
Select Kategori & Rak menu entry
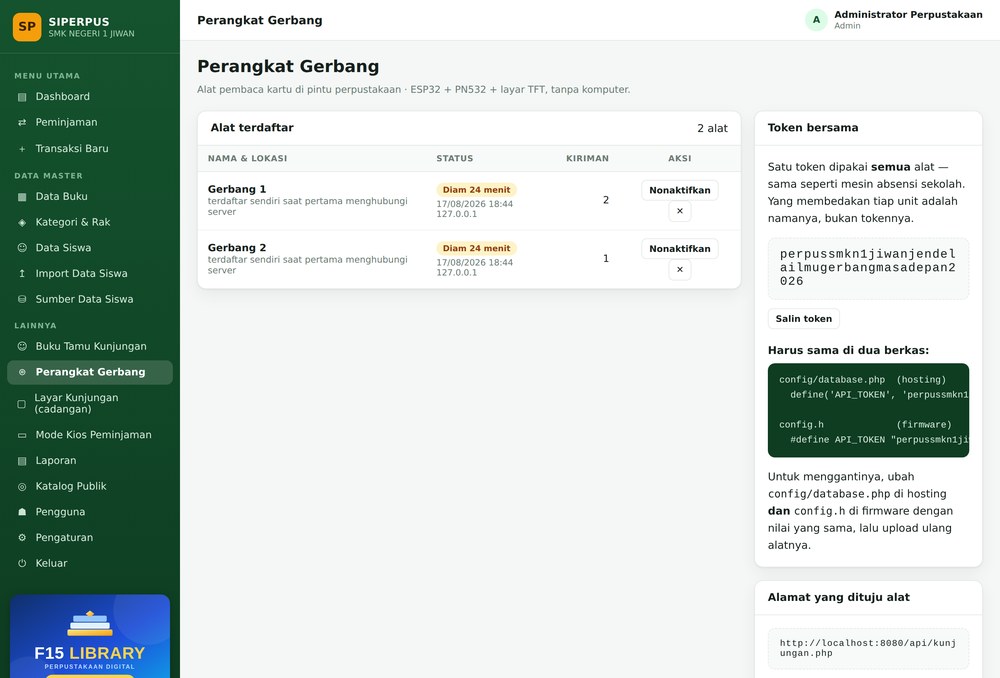click(x=90, y=222)
